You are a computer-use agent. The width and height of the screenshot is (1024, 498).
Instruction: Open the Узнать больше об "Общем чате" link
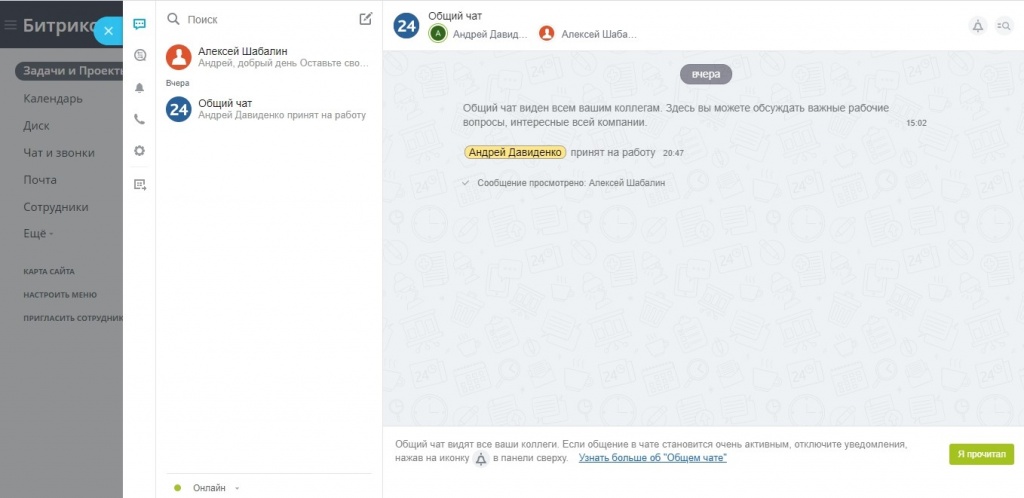[652, 458]
